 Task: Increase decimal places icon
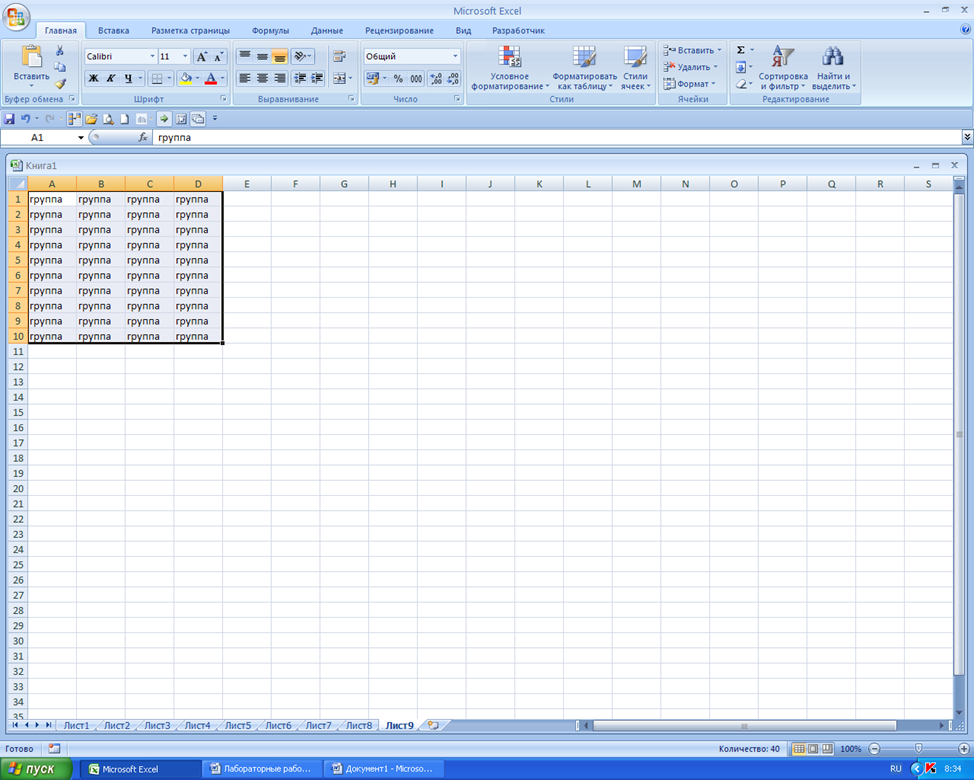pos(436,78)
